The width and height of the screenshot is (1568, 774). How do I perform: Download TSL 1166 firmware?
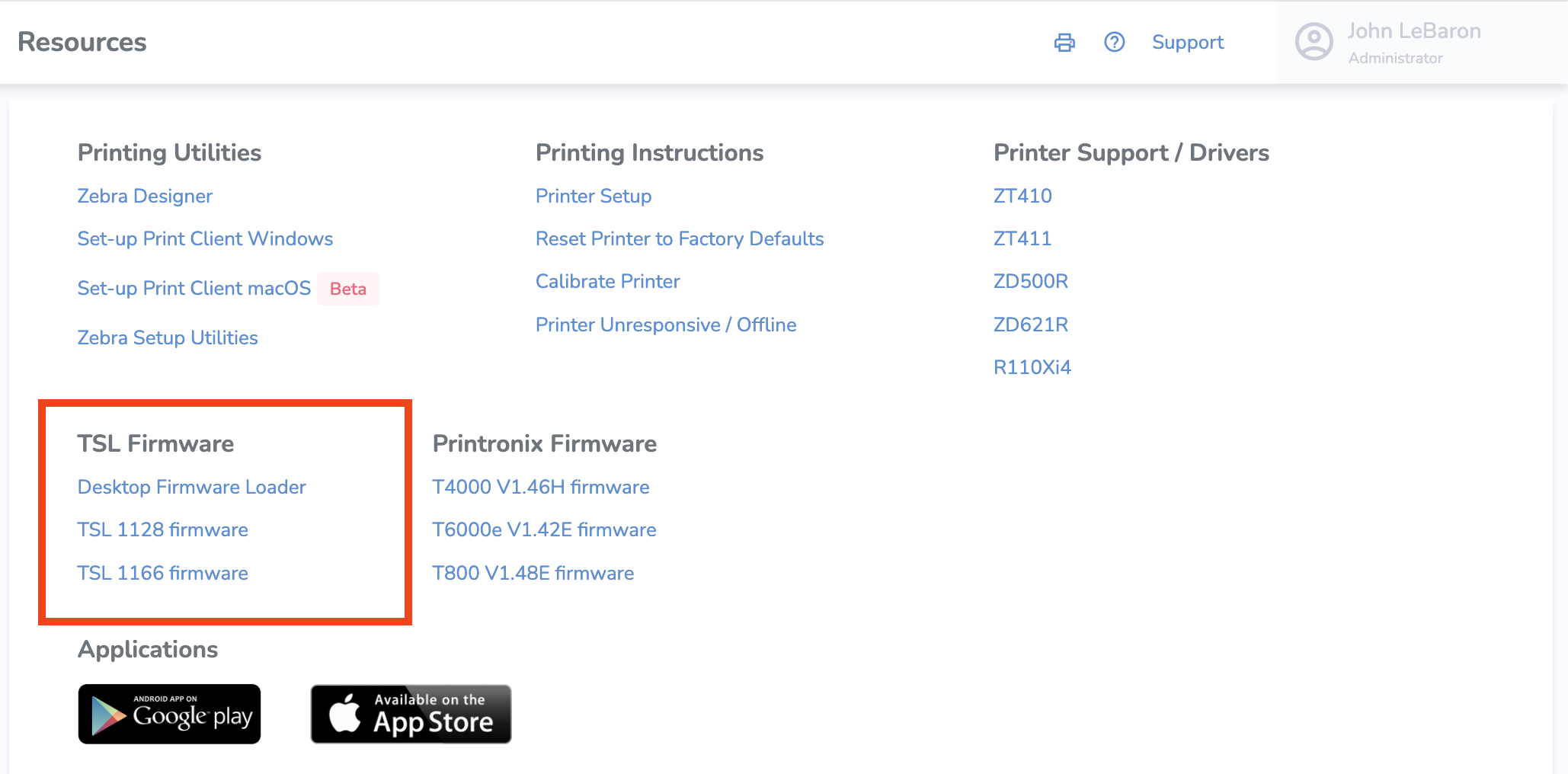tap(162, 573)
